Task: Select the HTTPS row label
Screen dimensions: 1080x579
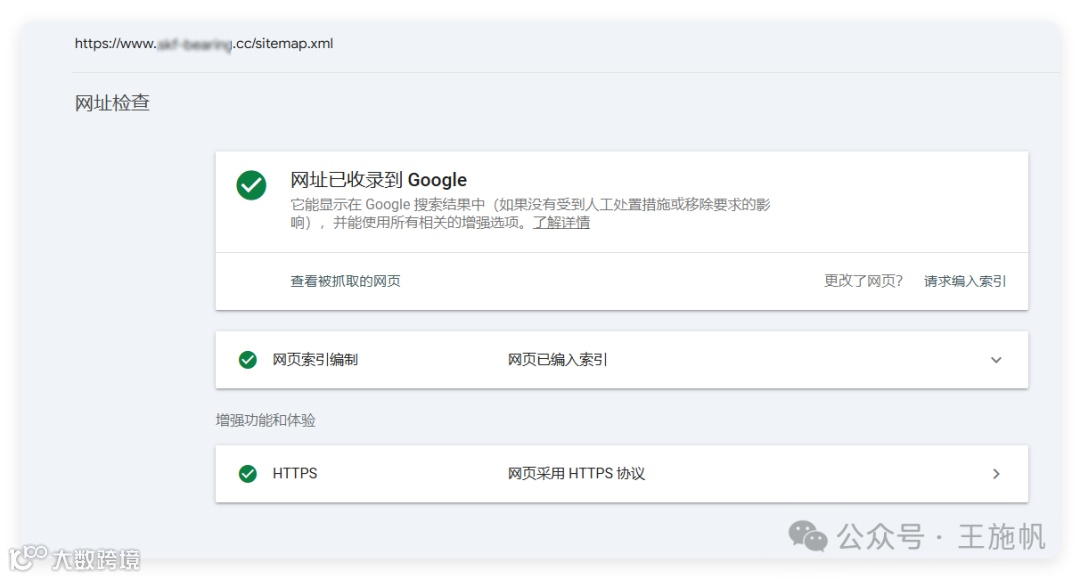Action: (295, 474)
